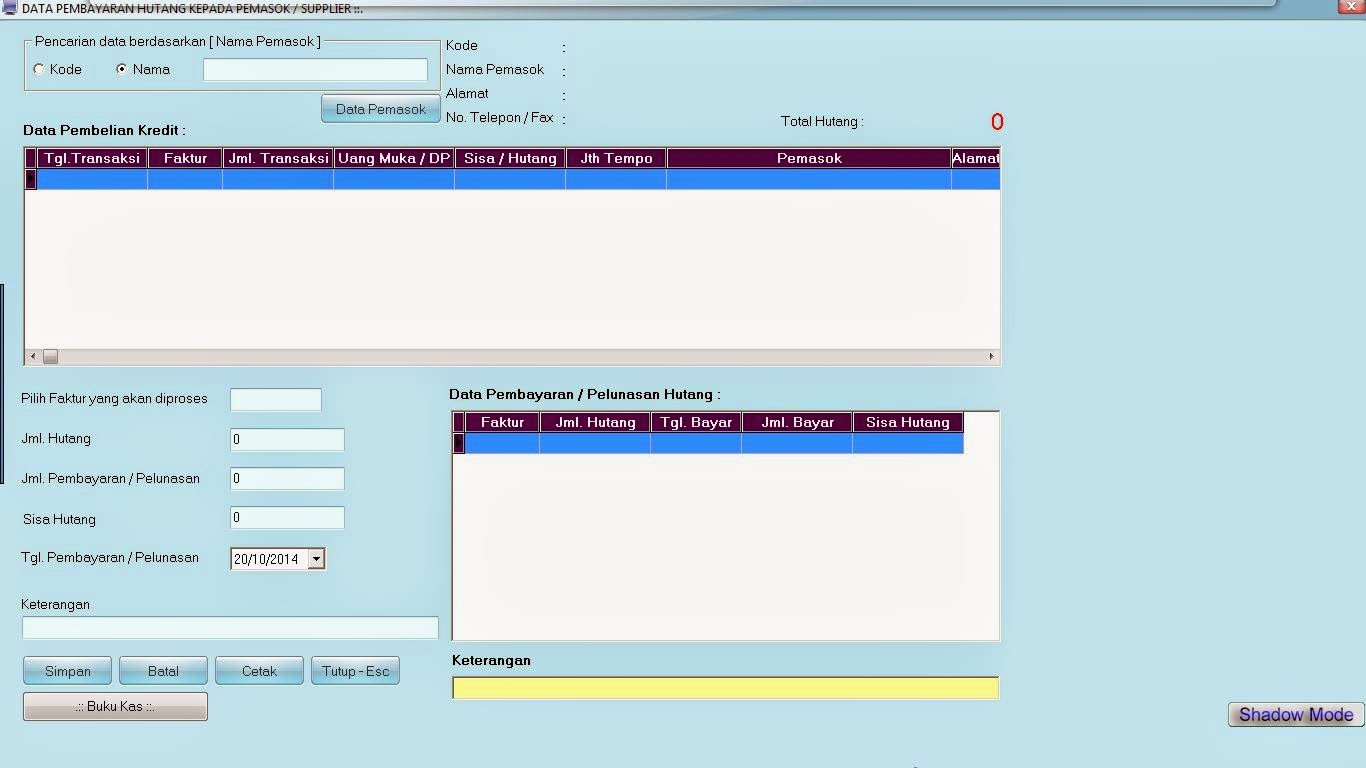Click the Pilih Faktur input field

pos(275,399)
